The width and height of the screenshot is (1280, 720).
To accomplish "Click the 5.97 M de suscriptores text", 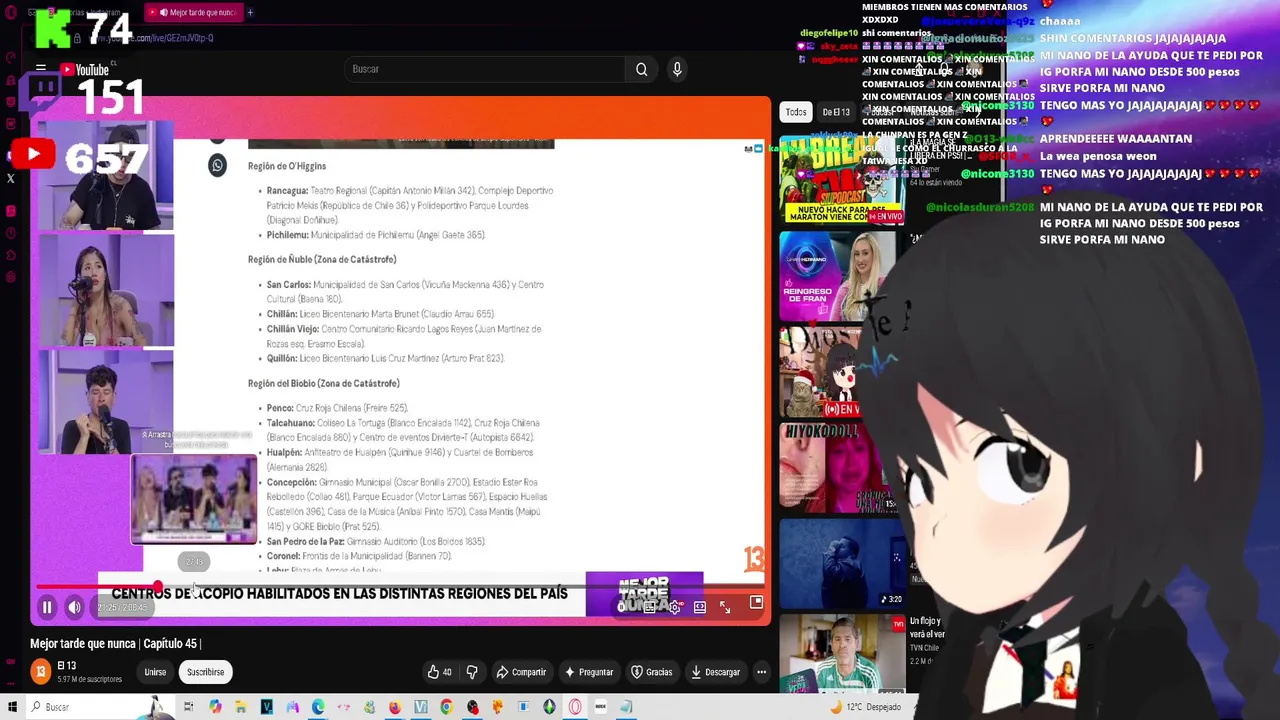I will pyautogui.click(x=90, y=680).
